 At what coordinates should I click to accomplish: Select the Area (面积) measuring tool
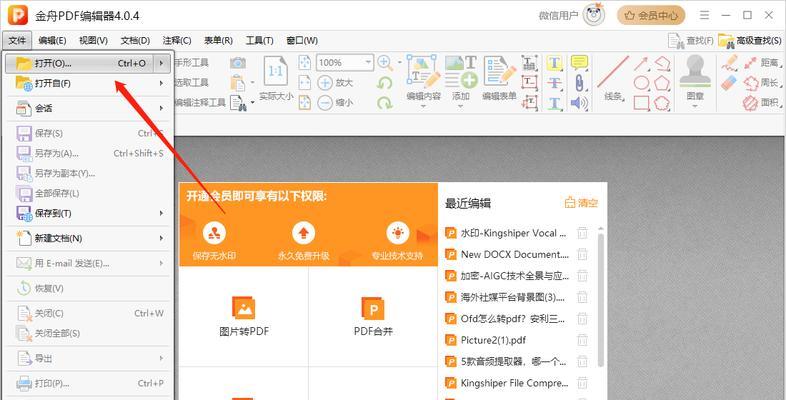click(762, 103)
